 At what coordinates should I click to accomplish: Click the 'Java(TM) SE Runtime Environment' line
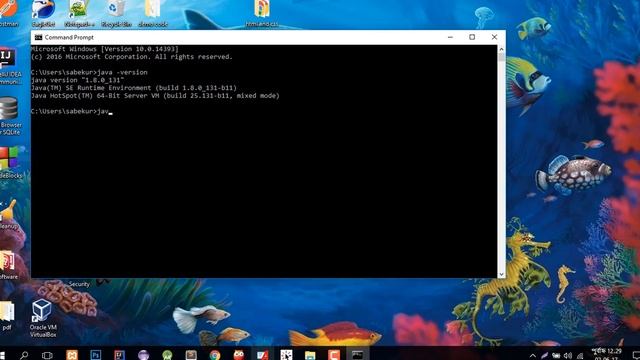(x=134, y=88)
